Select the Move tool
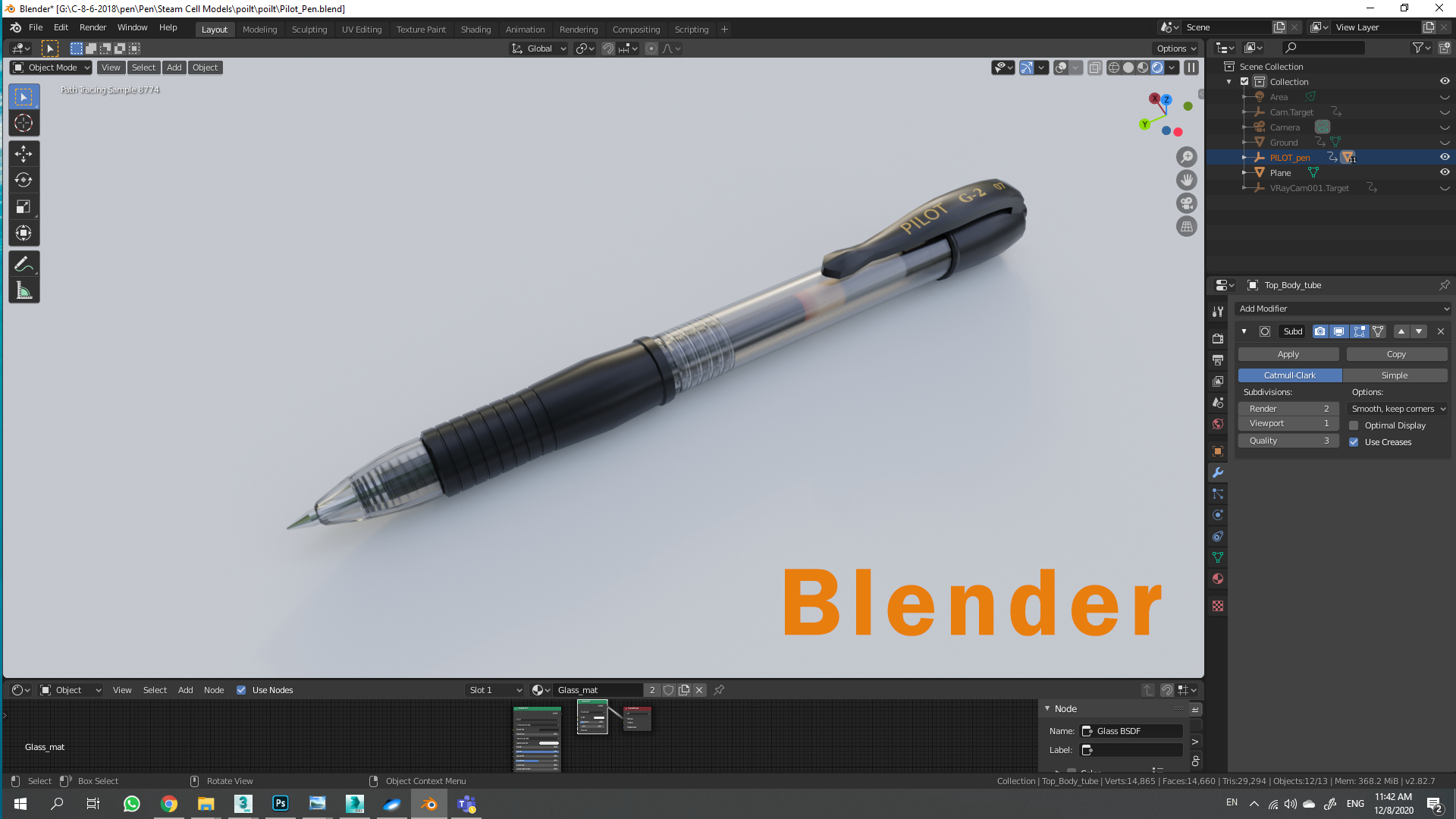 (x=24, y=154)
